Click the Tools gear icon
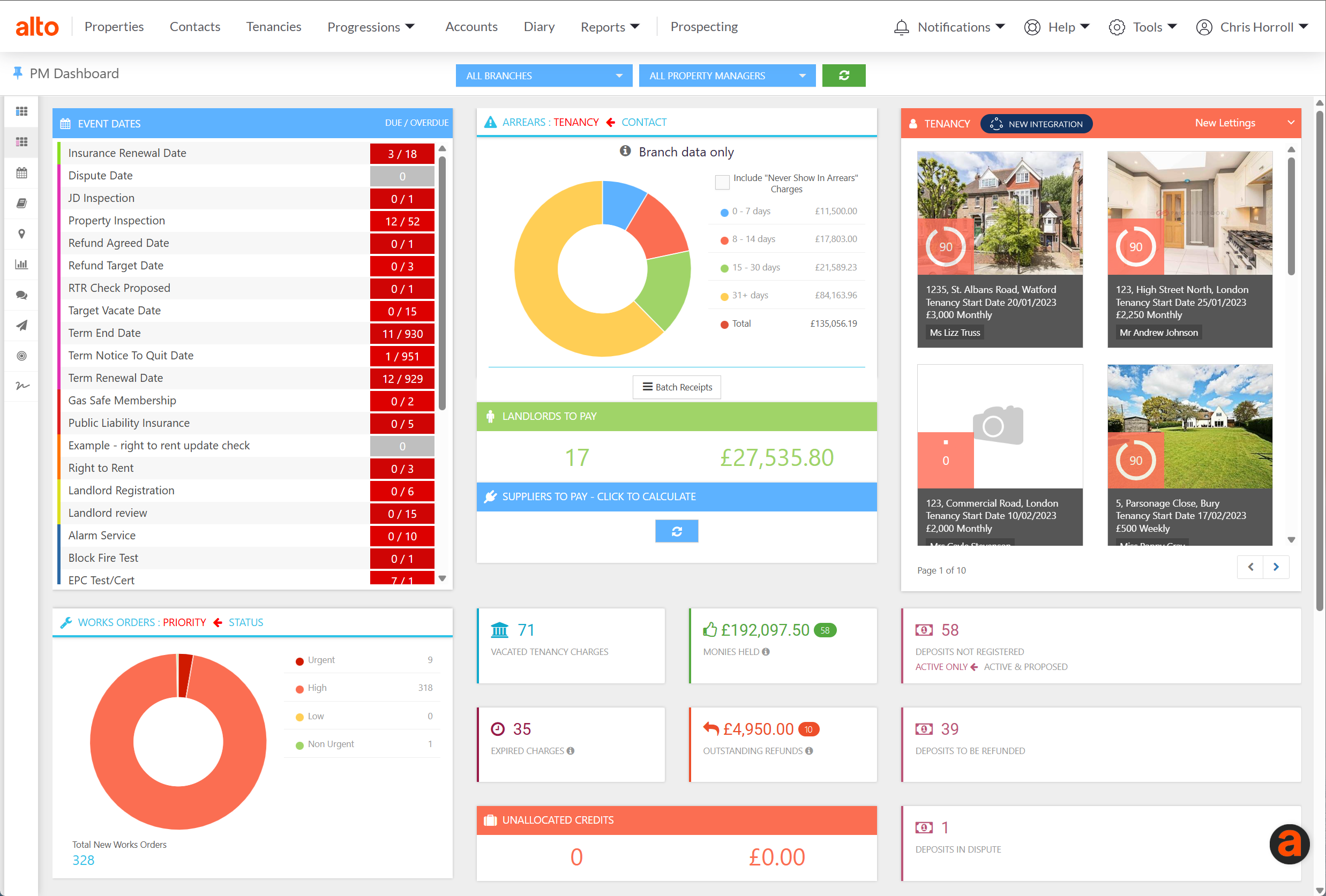Viewport: 1326px width, 896px height. (1116, 27)
